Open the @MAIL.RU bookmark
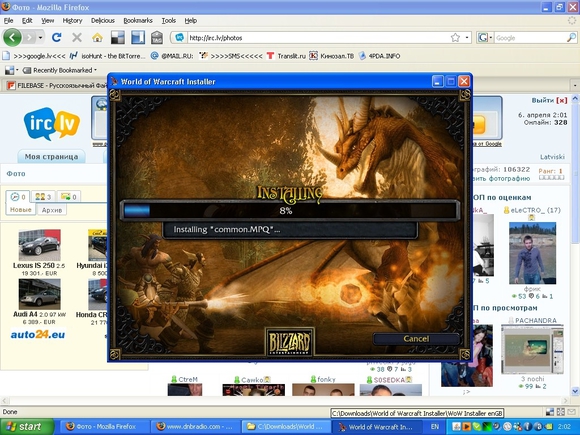 click(172, 56)
